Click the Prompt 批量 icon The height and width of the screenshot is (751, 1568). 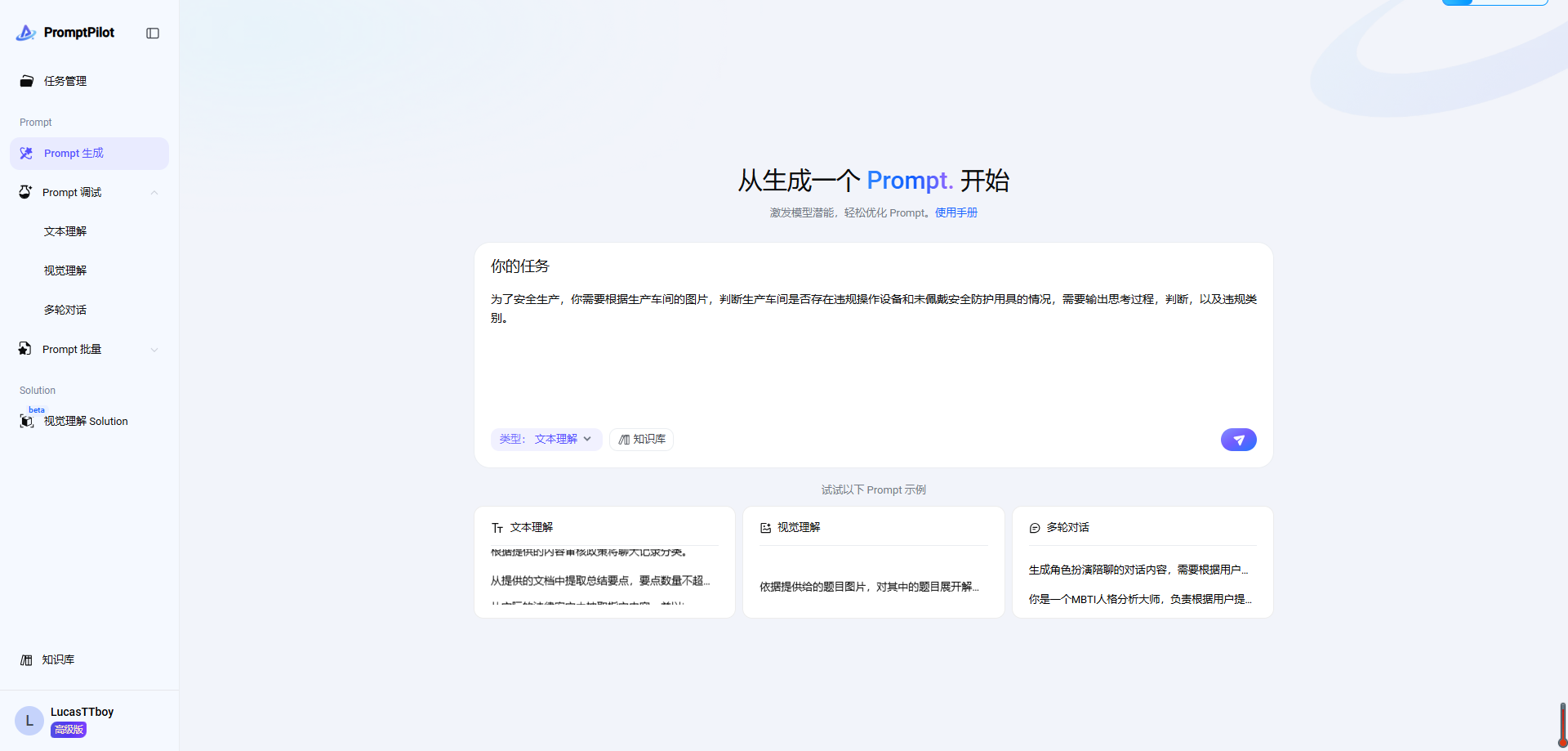coord(25,349)
